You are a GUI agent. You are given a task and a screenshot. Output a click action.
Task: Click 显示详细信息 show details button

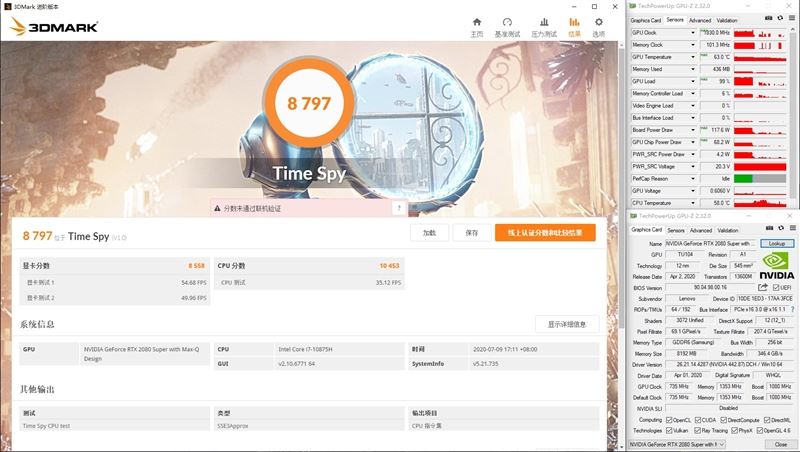pyautogui.click(x=567, y=324)
